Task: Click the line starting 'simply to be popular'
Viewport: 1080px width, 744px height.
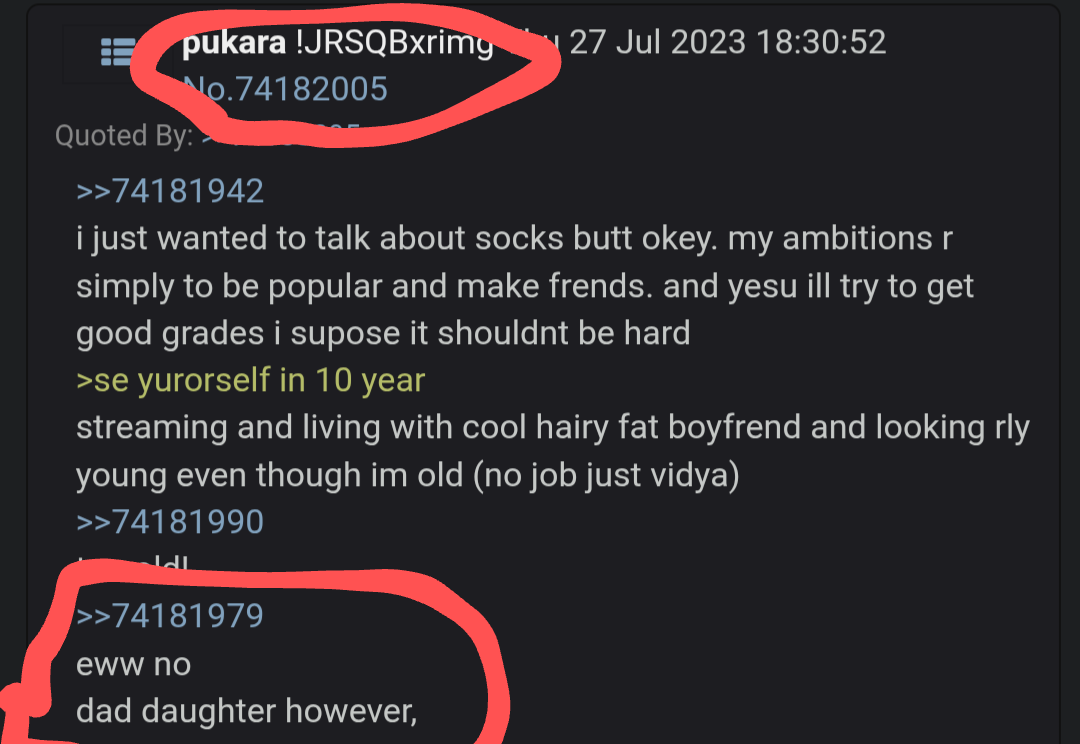Action: tap(525, 286)
